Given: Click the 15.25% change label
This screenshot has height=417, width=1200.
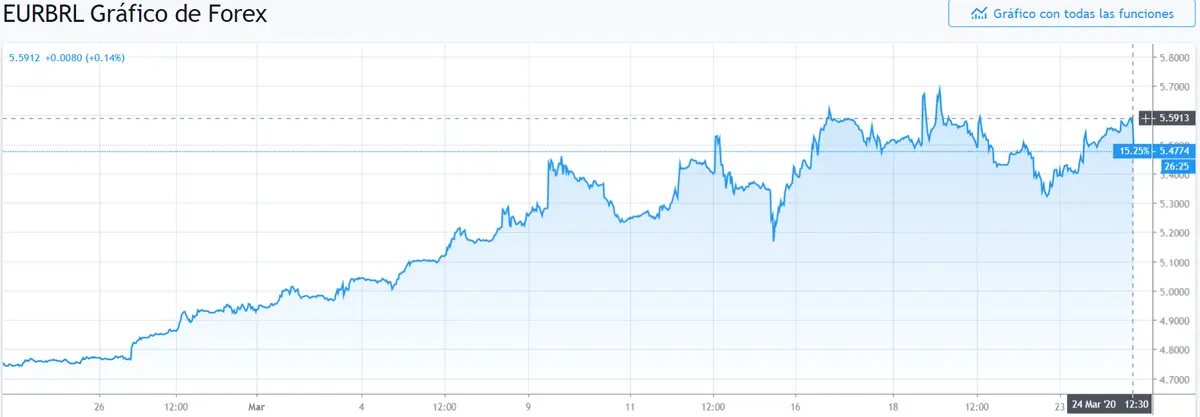Looking at the screenshot, I should (x=1132, y=151).
